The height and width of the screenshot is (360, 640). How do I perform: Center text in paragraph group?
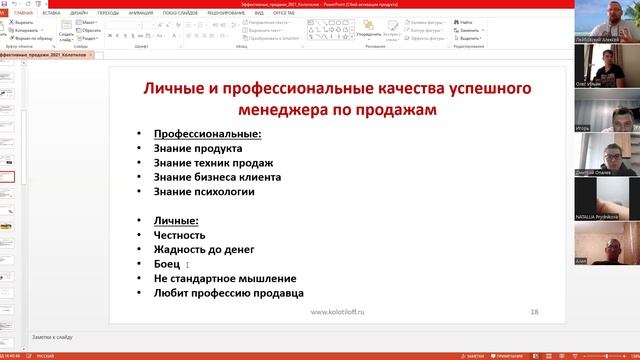pyautogui.click(x=196, y=36)
